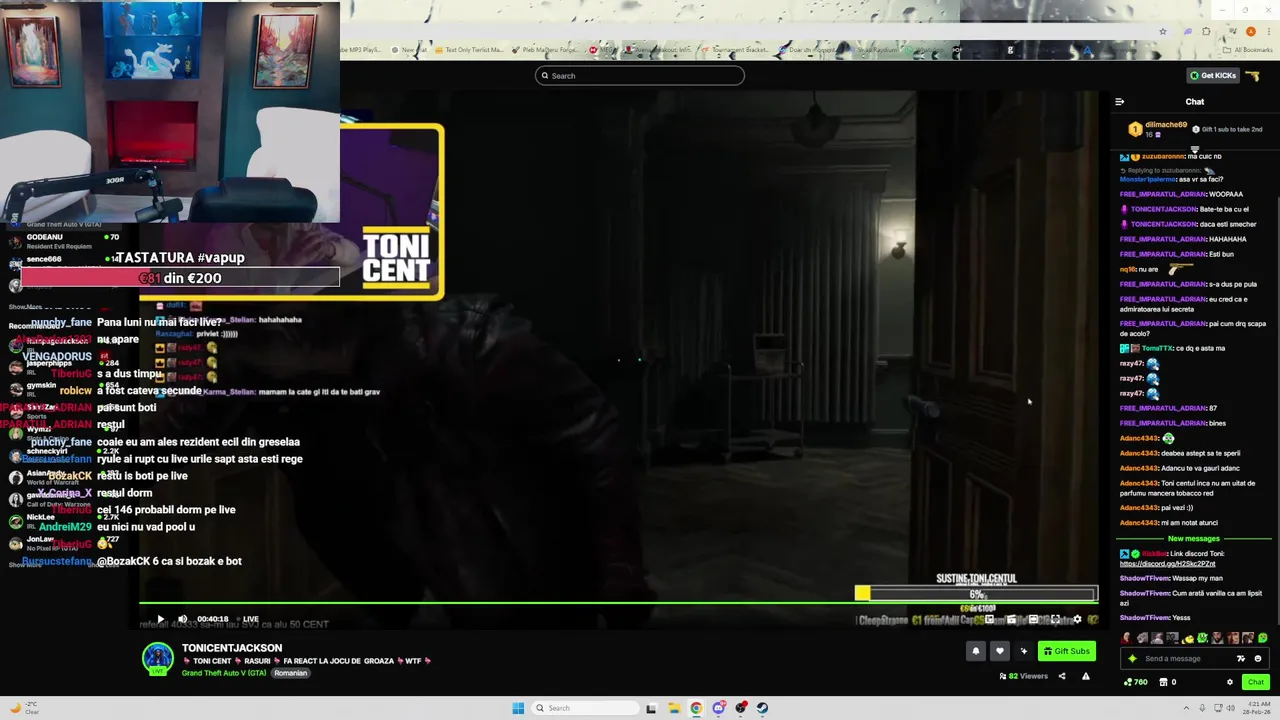
Task: Open emoji picker in chat input
Action: 1258,659
